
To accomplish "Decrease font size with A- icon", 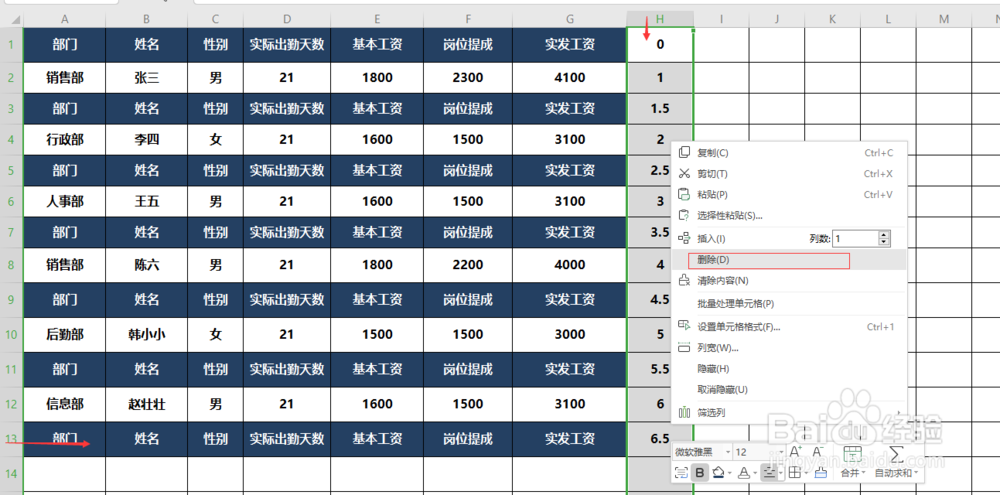I will (x=817, y=452).
